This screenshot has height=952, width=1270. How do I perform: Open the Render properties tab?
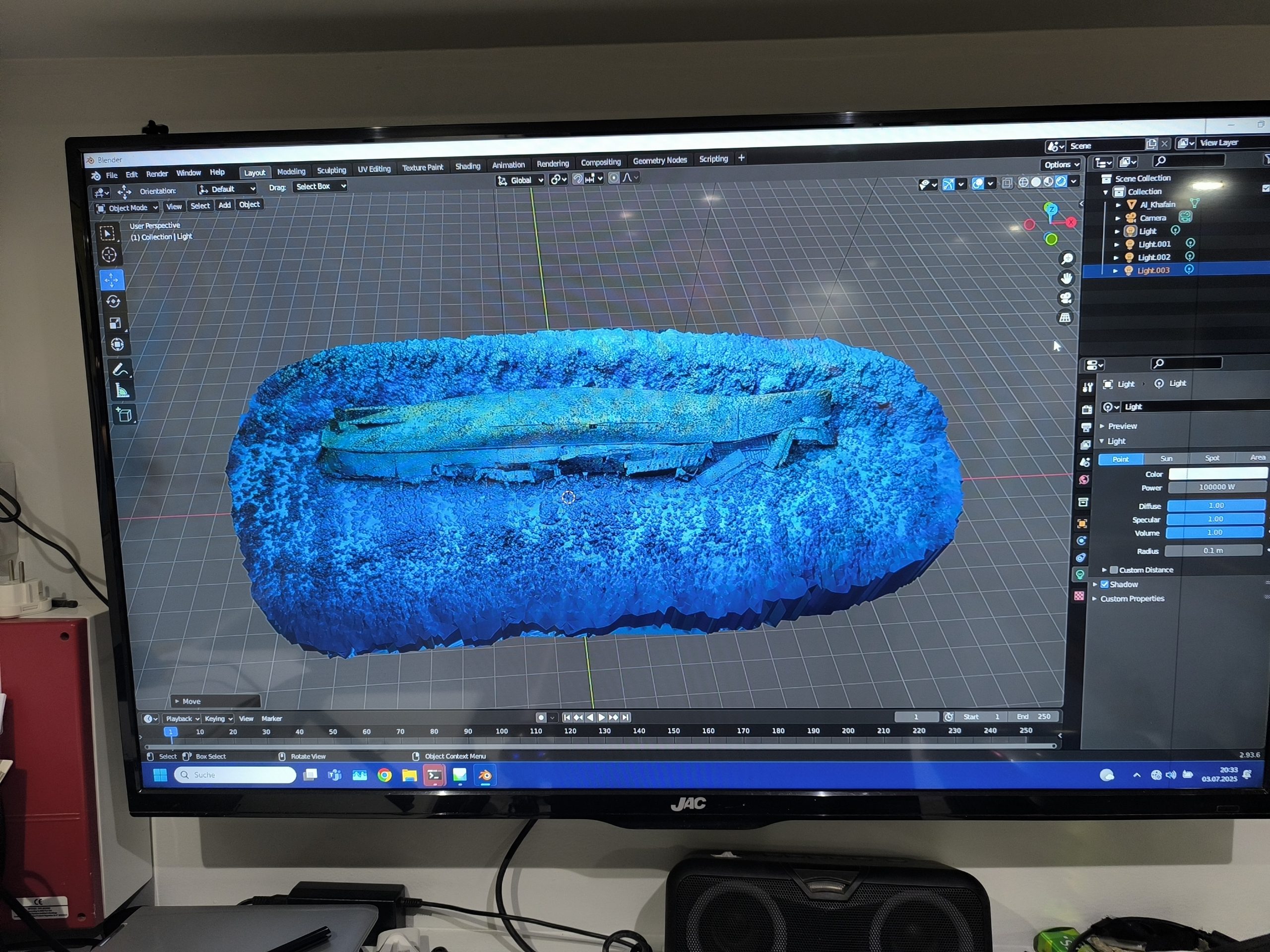(1087, 409)
